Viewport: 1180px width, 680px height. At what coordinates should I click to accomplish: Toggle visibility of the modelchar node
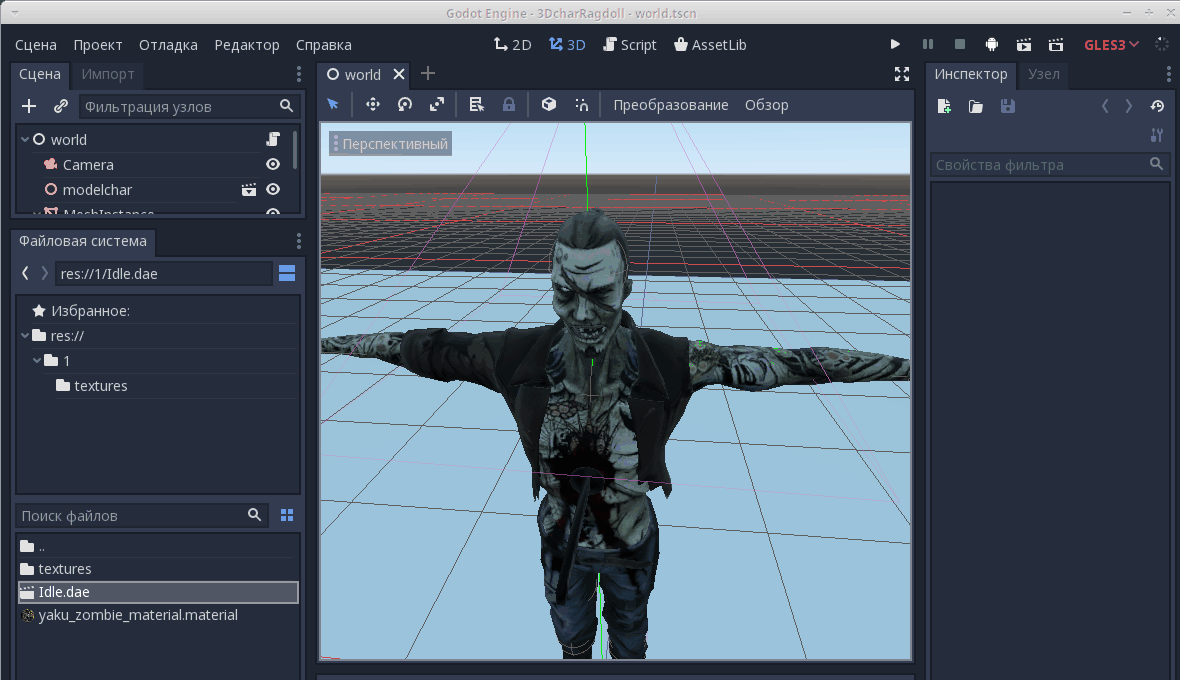tap(273, 189)
